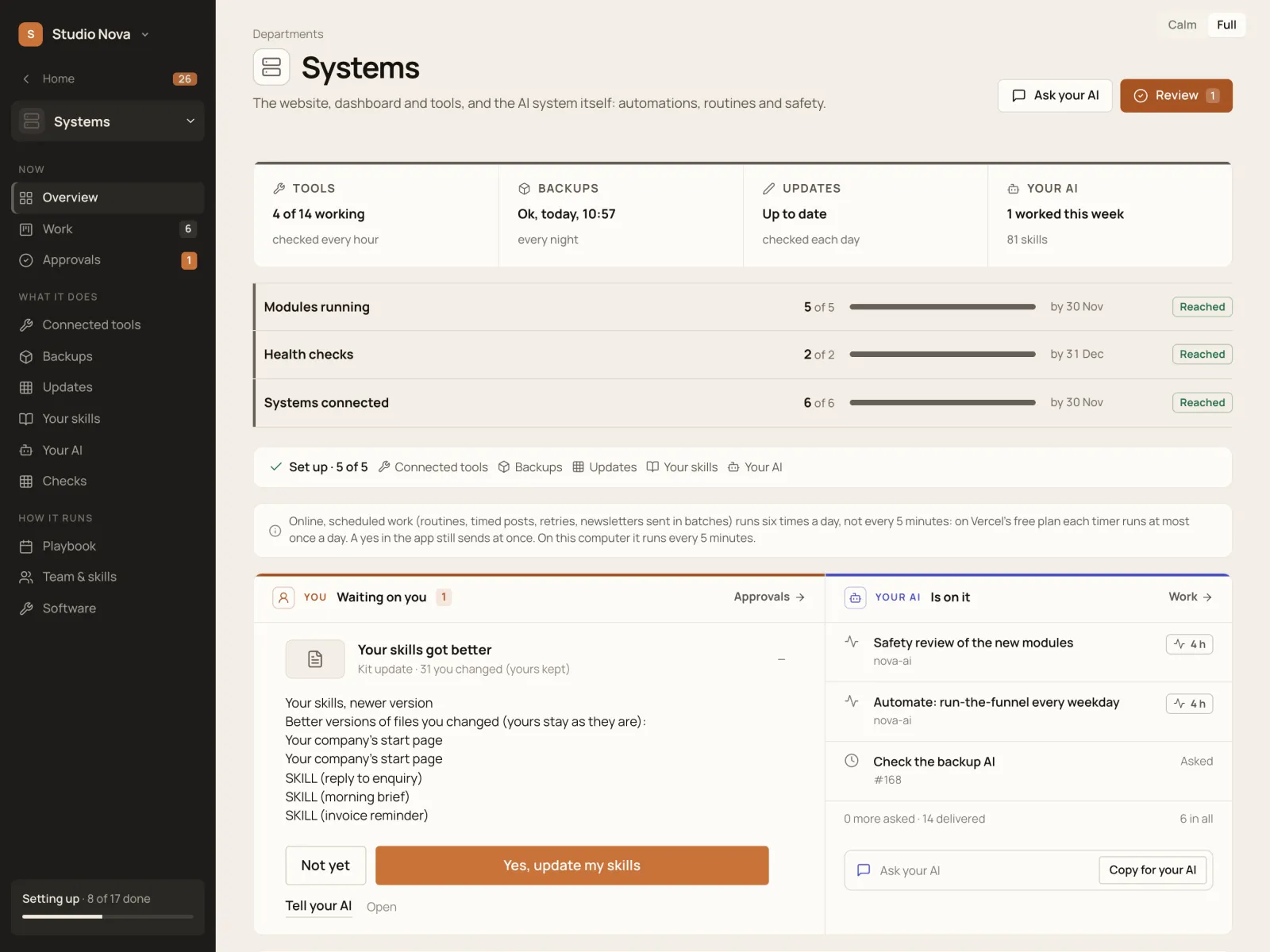Click Yes, update my skills

coord(571,866)
